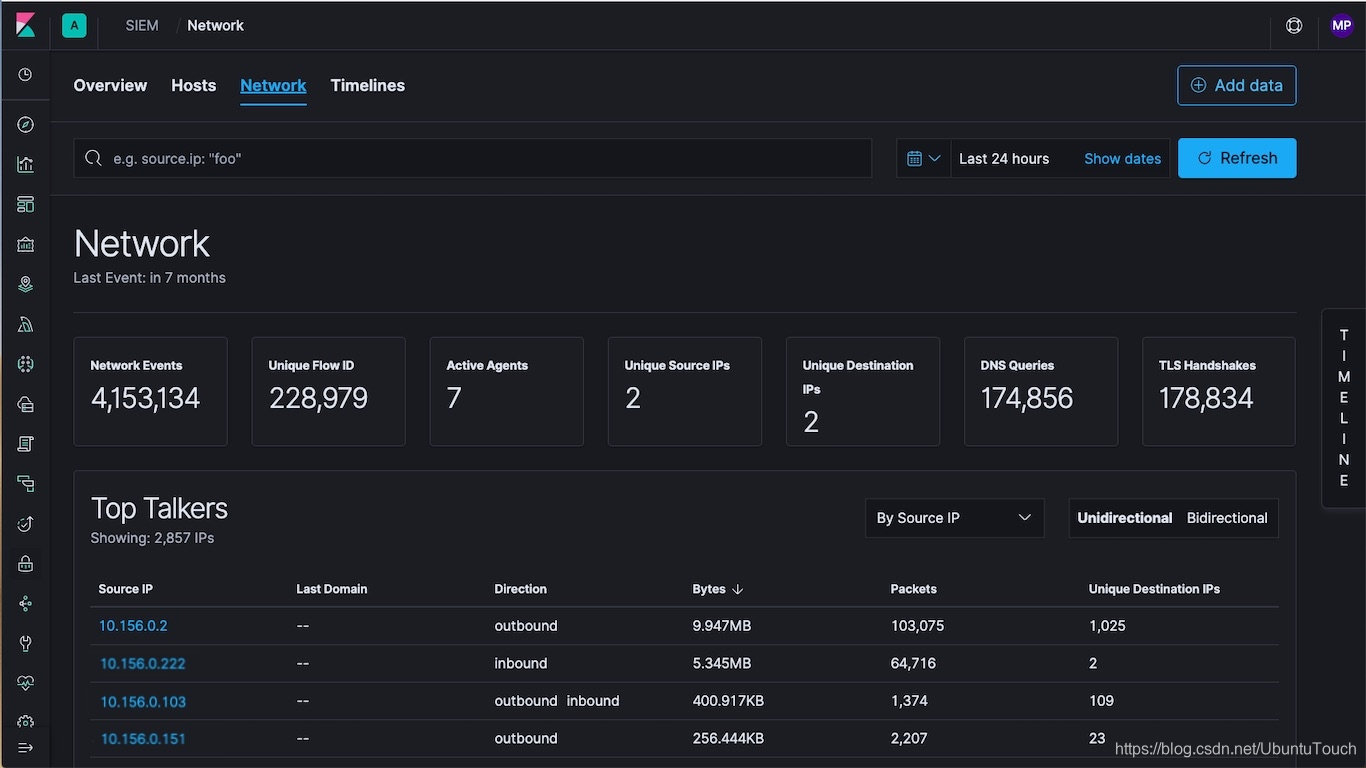The width and height of the screenshot is (1366, 768).
Task: Focus the source.ip query search field
Action: pos(472,158)
